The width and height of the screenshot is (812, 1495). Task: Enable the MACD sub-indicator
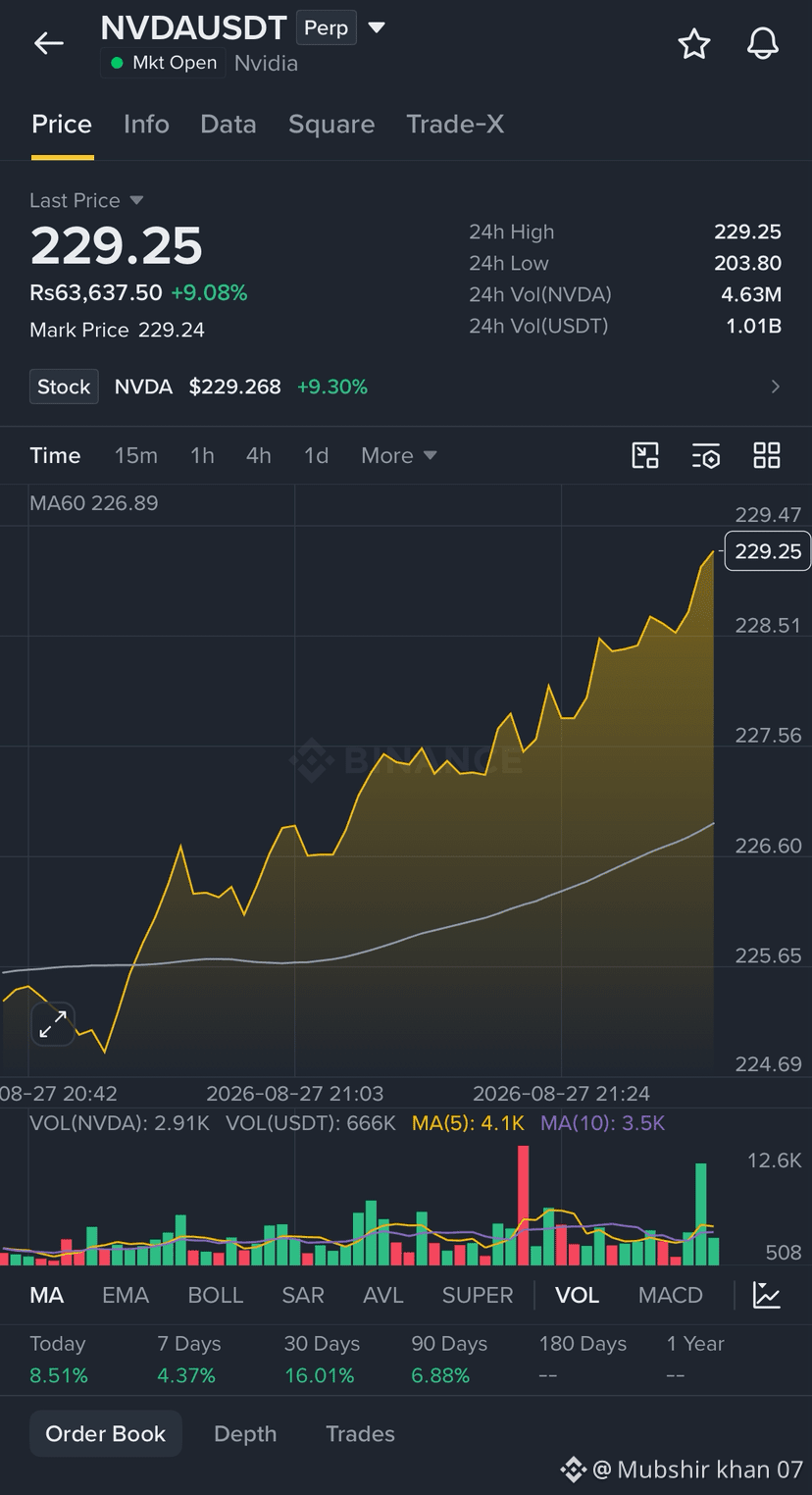[671, 1295]
